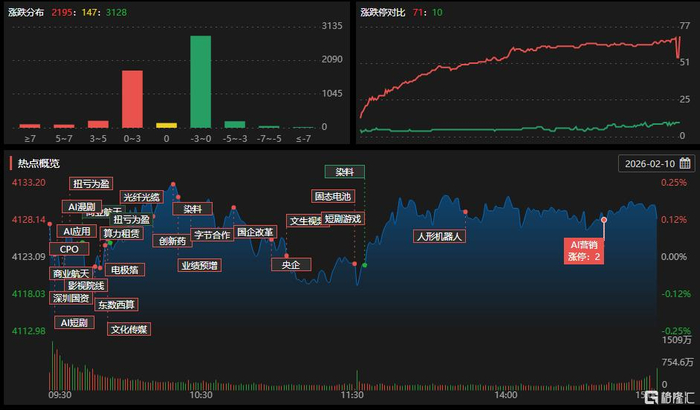
Task: Click the 1509万 volume axis value
Action: pos(676,340)
